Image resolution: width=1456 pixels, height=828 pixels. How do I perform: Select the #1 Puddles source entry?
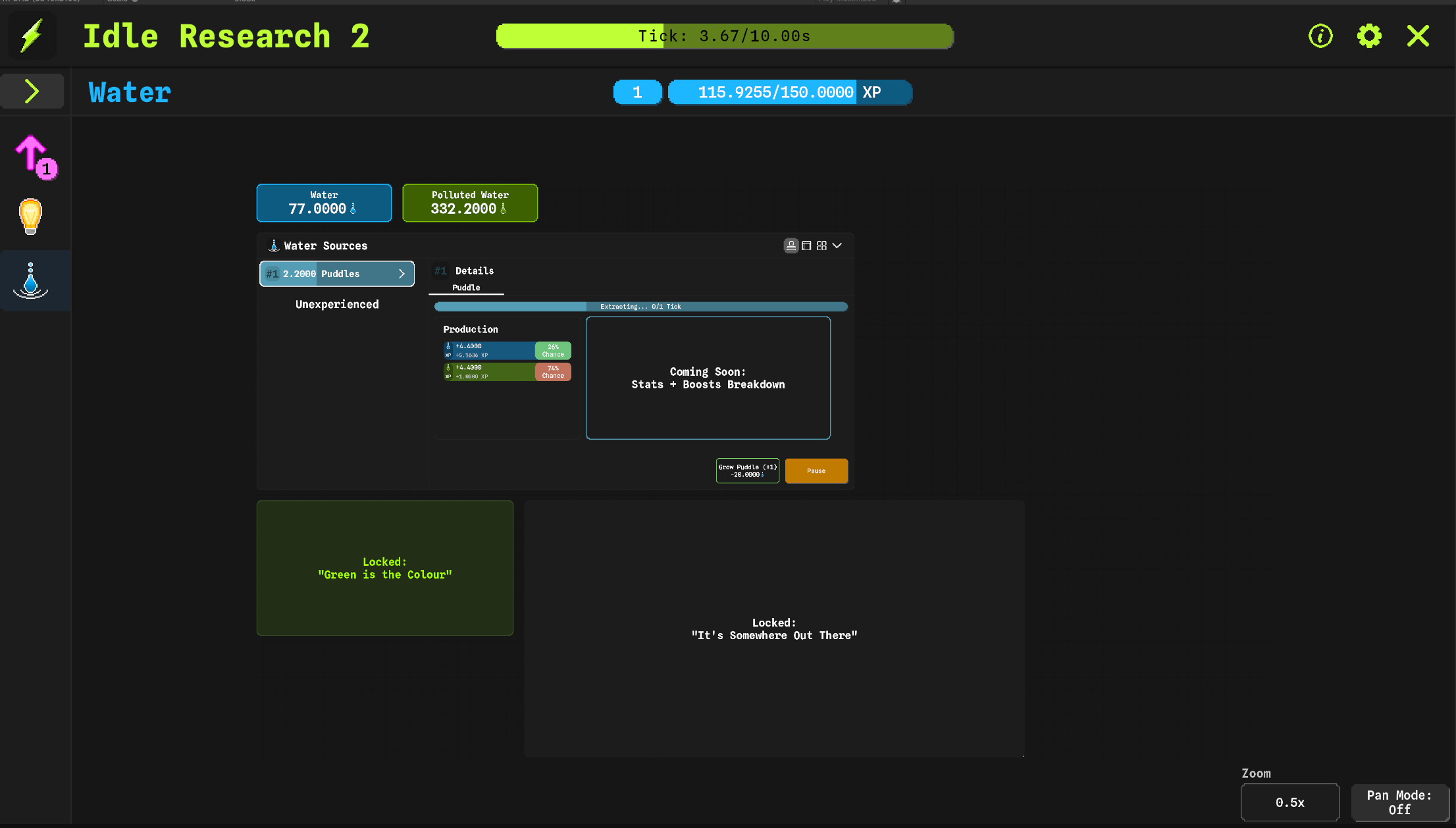pyautogui.click(x=329, y=274)
